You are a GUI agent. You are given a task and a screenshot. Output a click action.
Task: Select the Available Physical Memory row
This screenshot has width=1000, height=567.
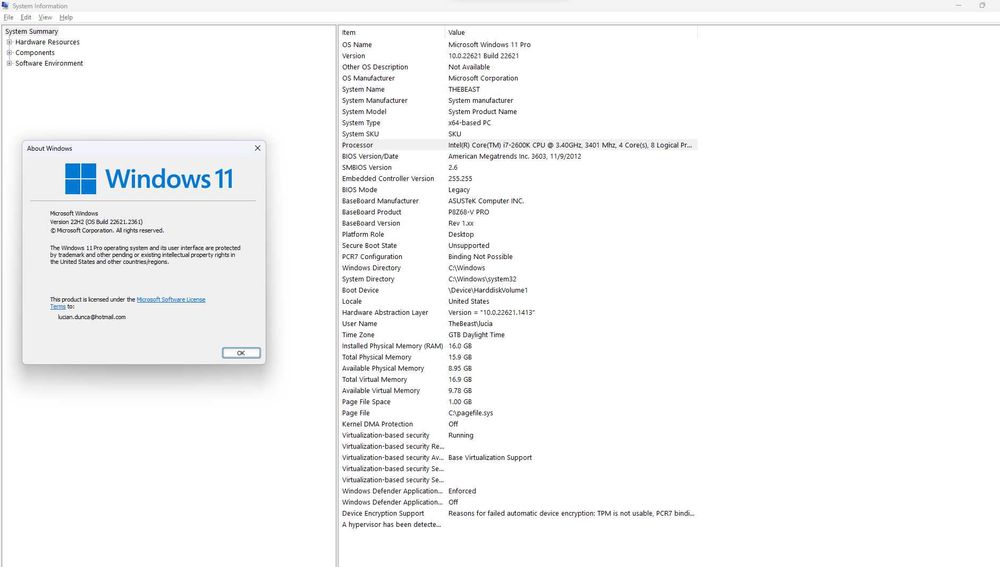[518, 369]
